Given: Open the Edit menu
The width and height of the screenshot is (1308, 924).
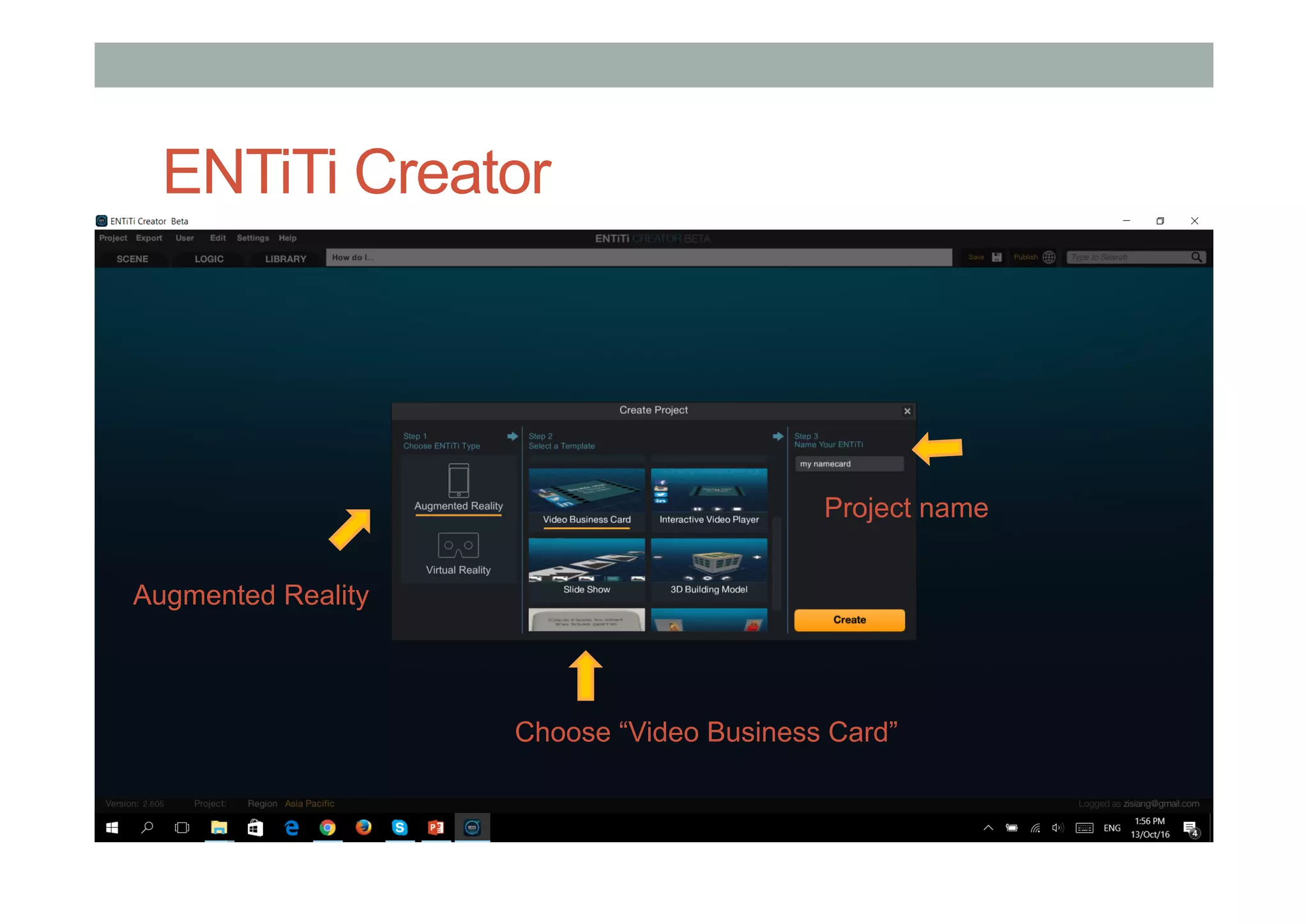Looking at the screenshot, I should point(218,238).
